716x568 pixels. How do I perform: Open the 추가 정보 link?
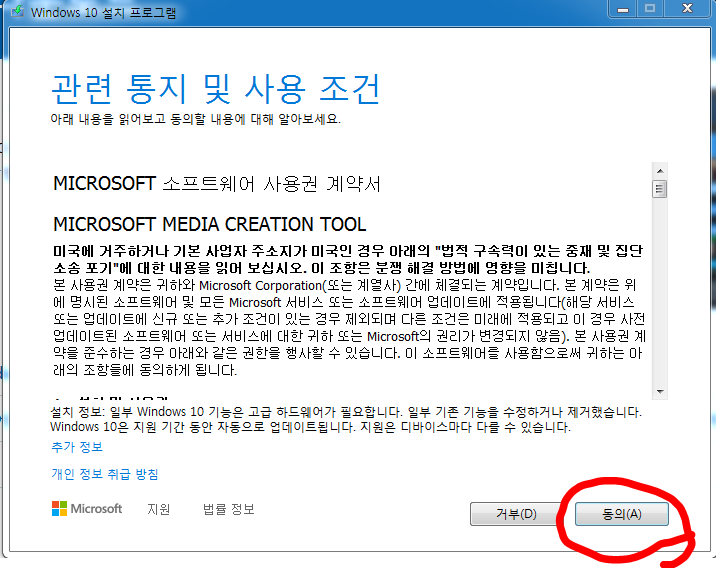[77, 447]
